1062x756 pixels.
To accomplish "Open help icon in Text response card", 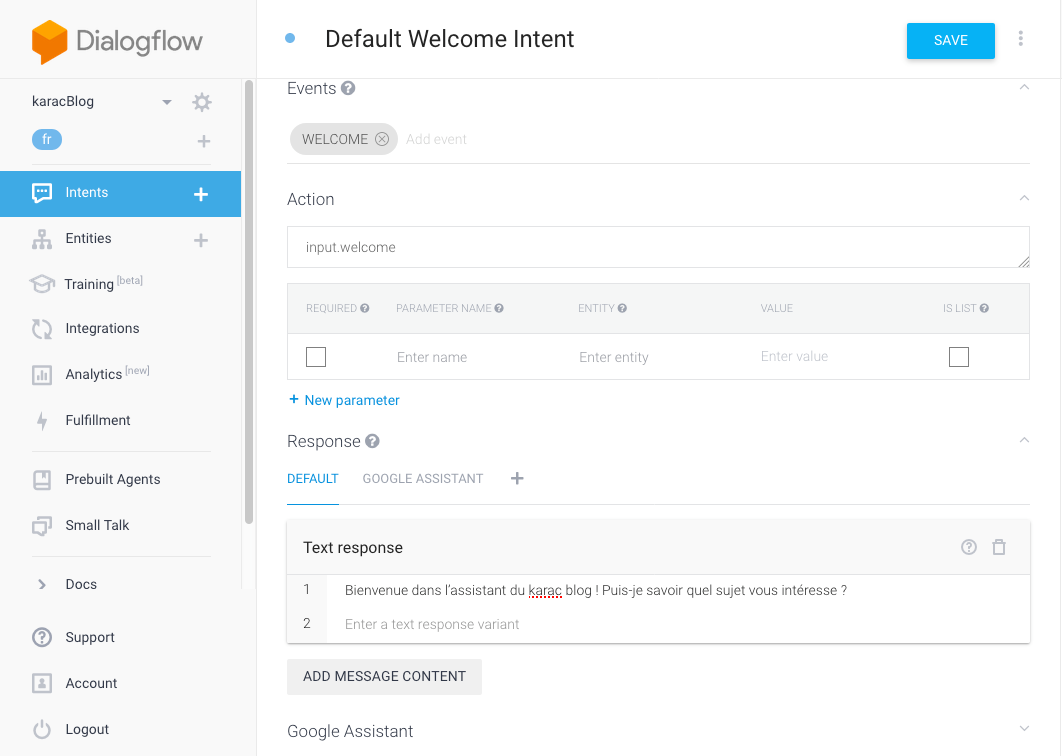I will (x=969, y=547).
